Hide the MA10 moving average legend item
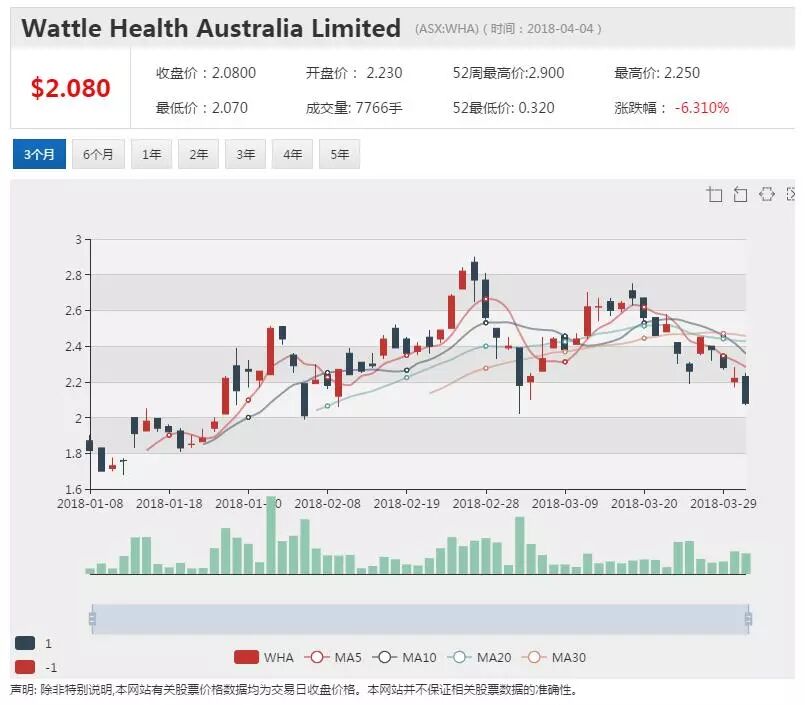 404,657
